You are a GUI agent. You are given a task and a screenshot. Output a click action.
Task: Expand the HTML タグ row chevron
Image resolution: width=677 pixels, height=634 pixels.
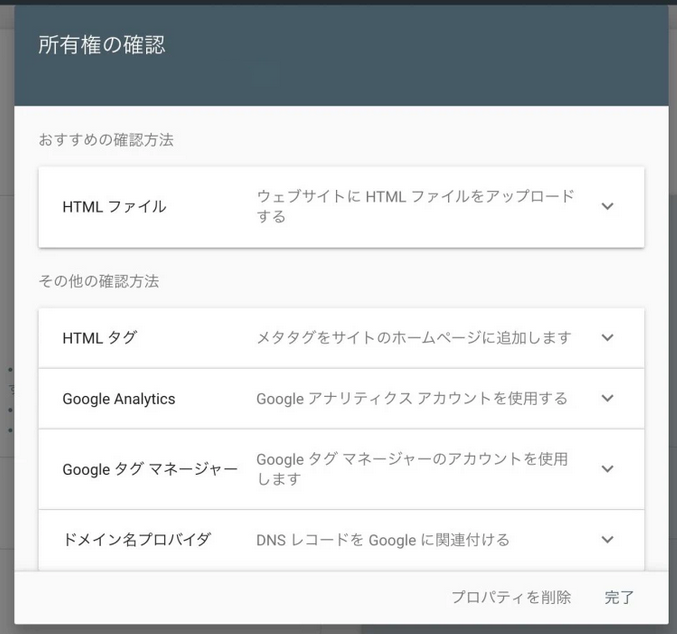tap(607, 338)
